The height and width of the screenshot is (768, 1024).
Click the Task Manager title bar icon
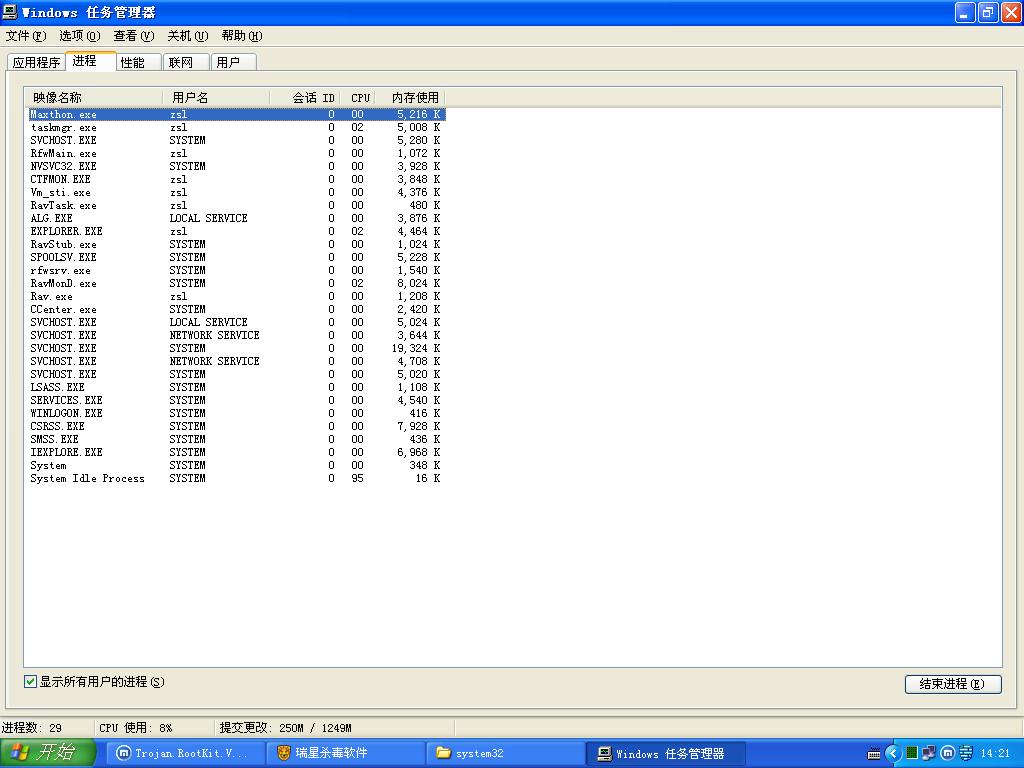point(10,12)
